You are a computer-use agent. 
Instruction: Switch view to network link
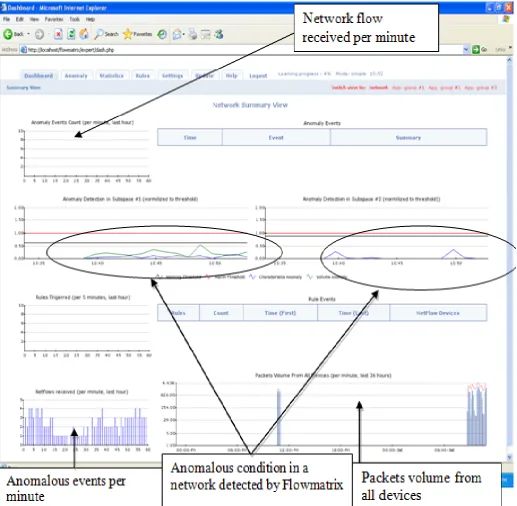[x=379, y=88]
